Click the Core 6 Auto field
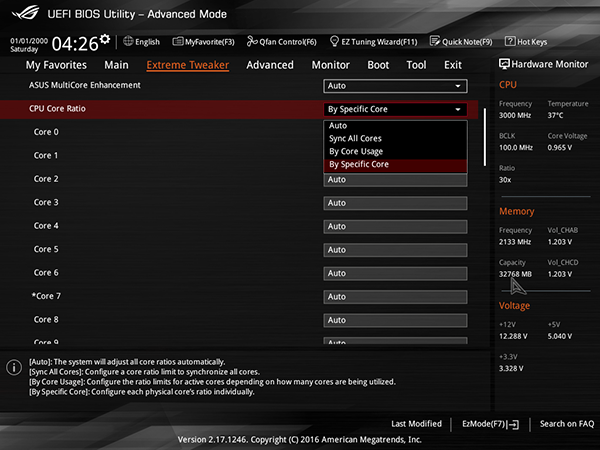The height and width of the screenshot is (450, 600). [395, 273]
